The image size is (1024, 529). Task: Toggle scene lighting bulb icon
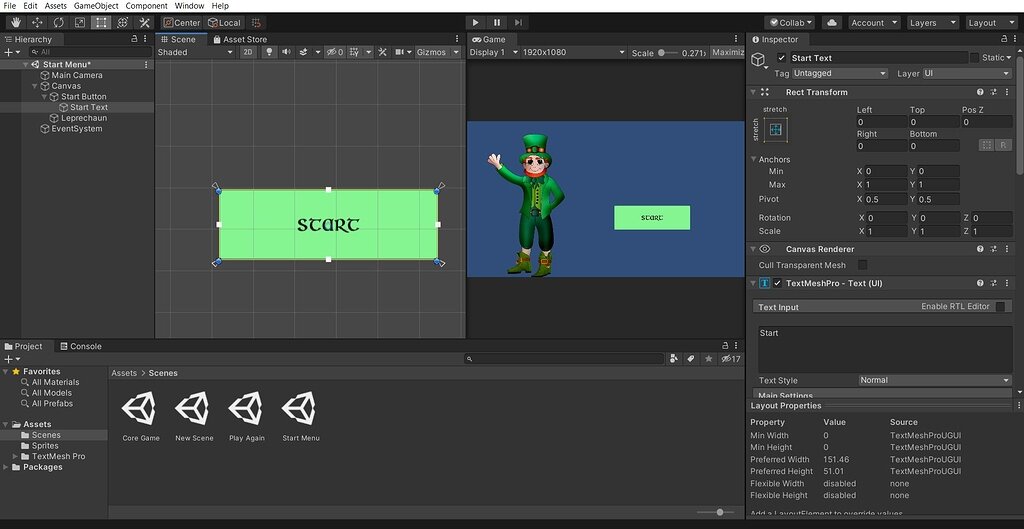point(268,52)
